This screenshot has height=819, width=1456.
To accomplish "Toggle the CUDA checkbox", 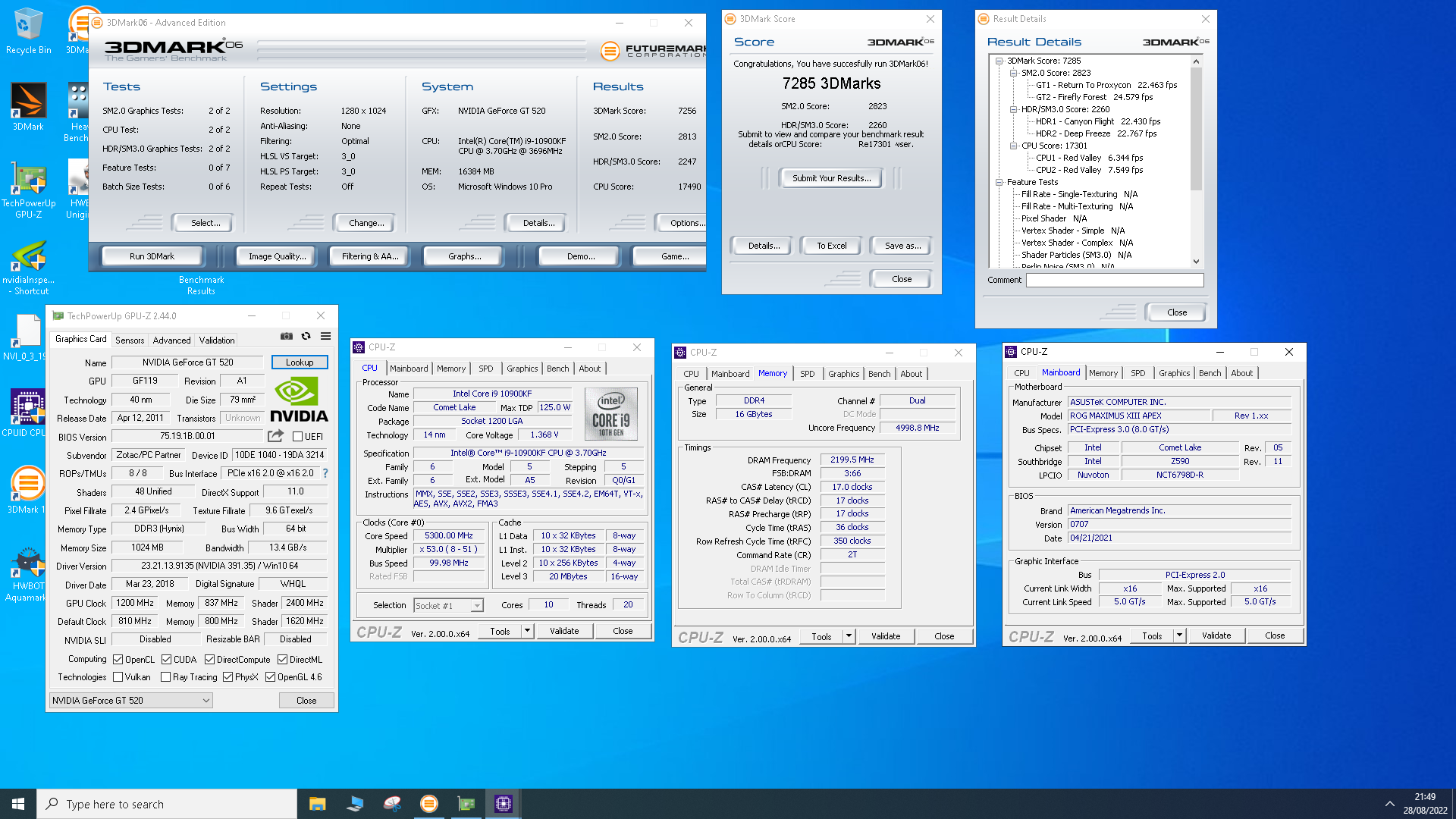I will (166, 660).
